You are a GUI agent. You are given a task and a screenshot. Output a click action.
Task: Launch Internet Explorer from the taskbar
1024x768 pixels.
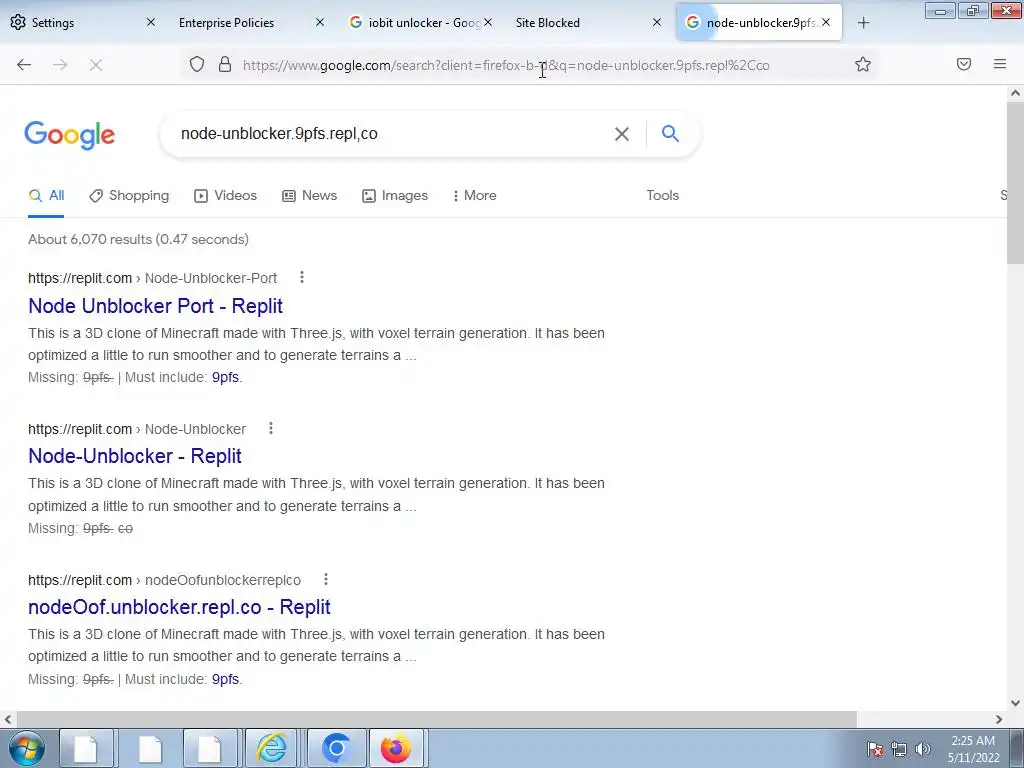[271, 748]
